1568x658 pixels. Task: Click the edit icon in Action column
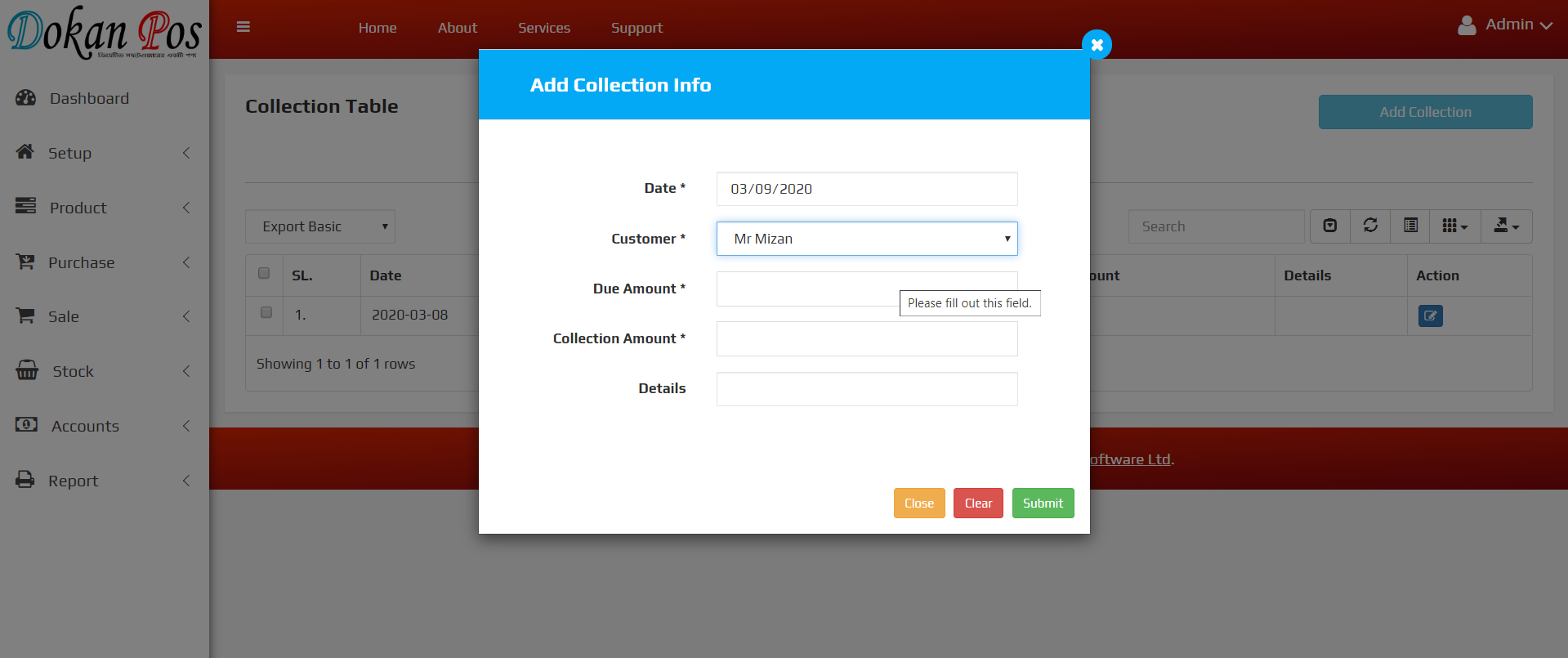(1430, 316)
